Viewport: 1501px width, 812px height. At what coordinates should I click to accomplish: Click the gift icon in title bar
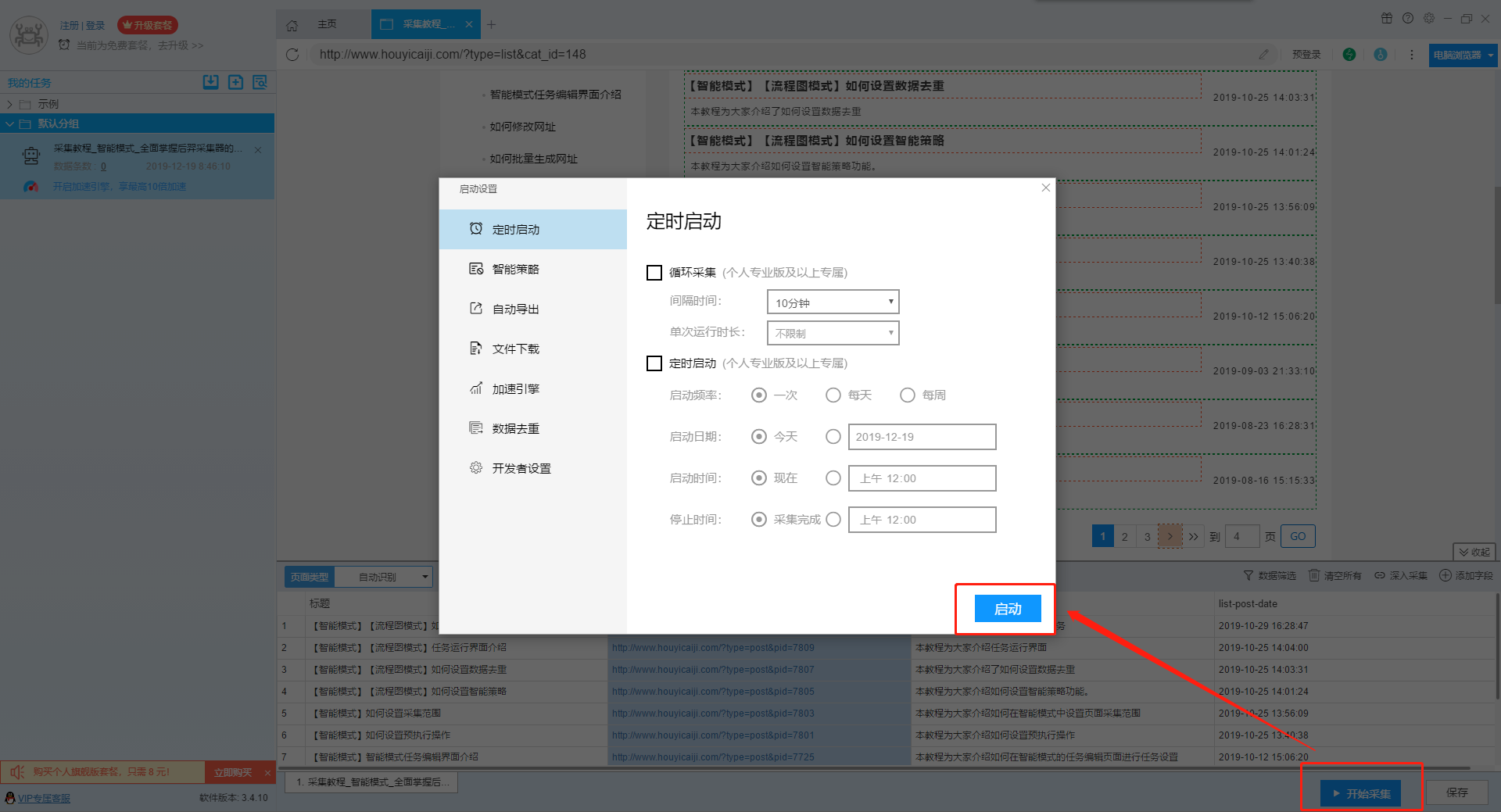pyautogui.click(x=1387, y=18)
